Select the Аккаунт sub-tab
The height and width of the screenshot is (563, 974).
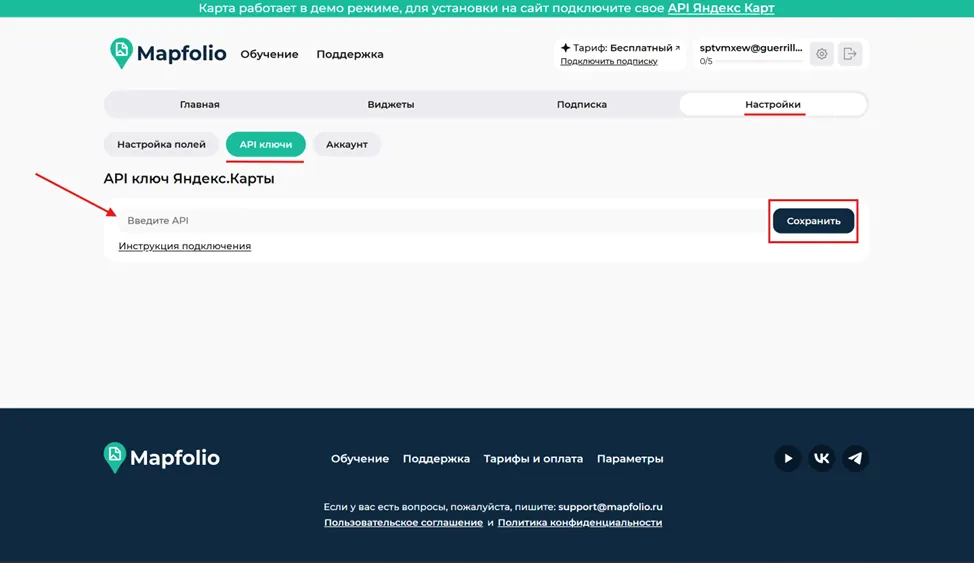coord(347,144)
